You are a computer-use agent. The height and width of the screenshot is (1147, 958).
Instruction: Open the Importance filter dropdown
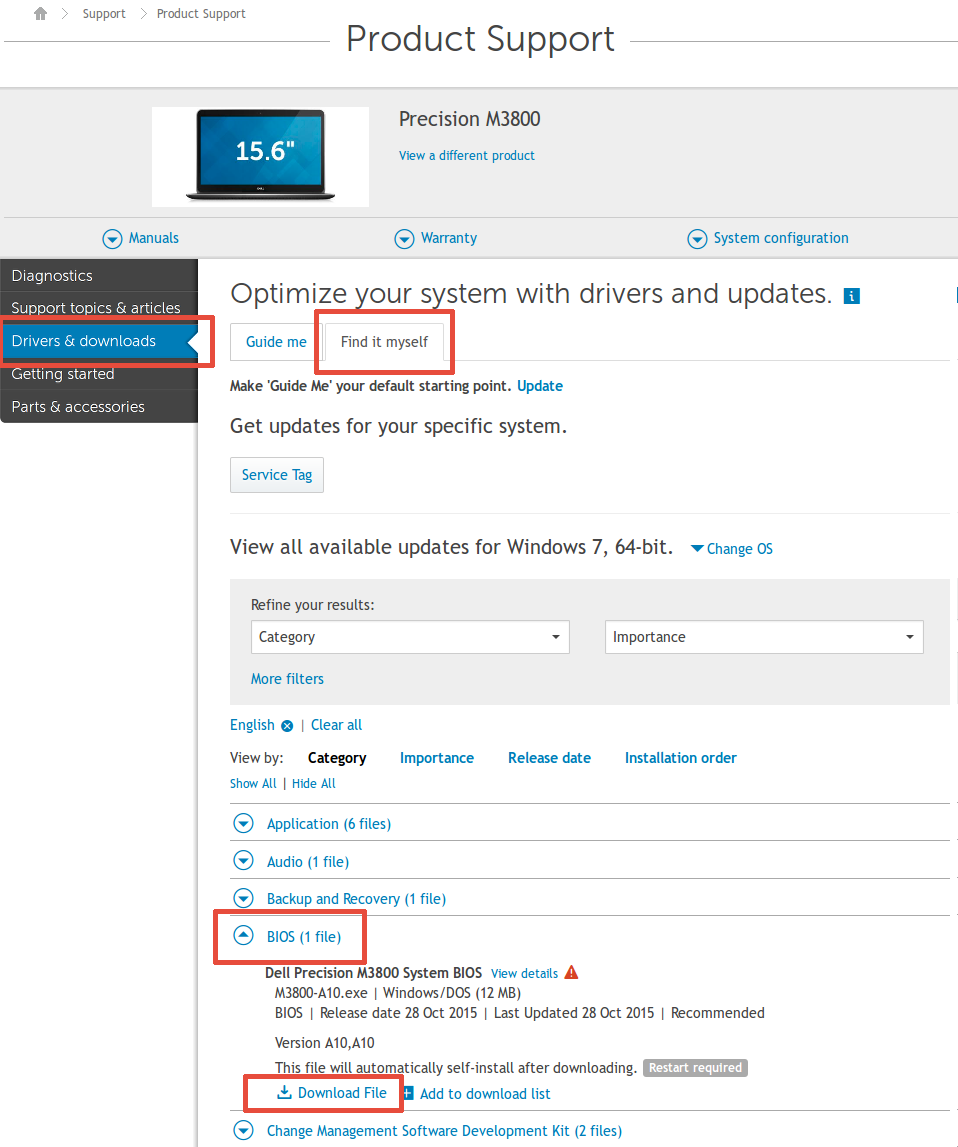tap(764, 637)
